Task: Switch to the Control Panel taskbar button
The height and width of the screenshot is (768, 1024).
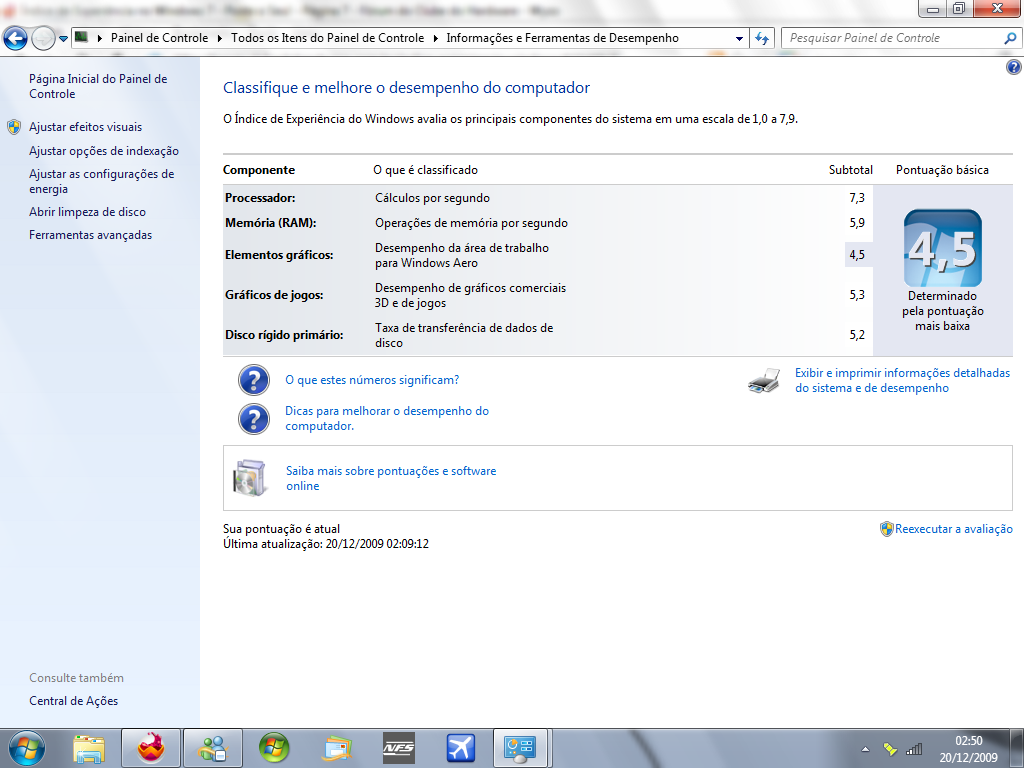Action: 521,748
